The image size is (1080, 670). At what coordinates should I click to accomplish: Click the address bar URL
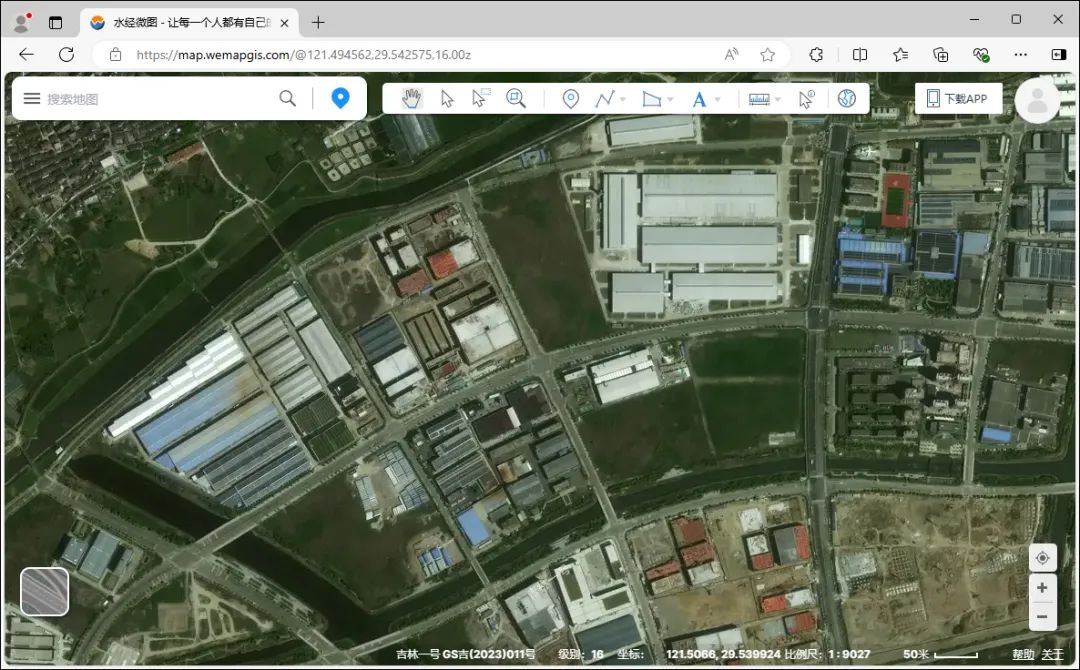coord(303,54)
